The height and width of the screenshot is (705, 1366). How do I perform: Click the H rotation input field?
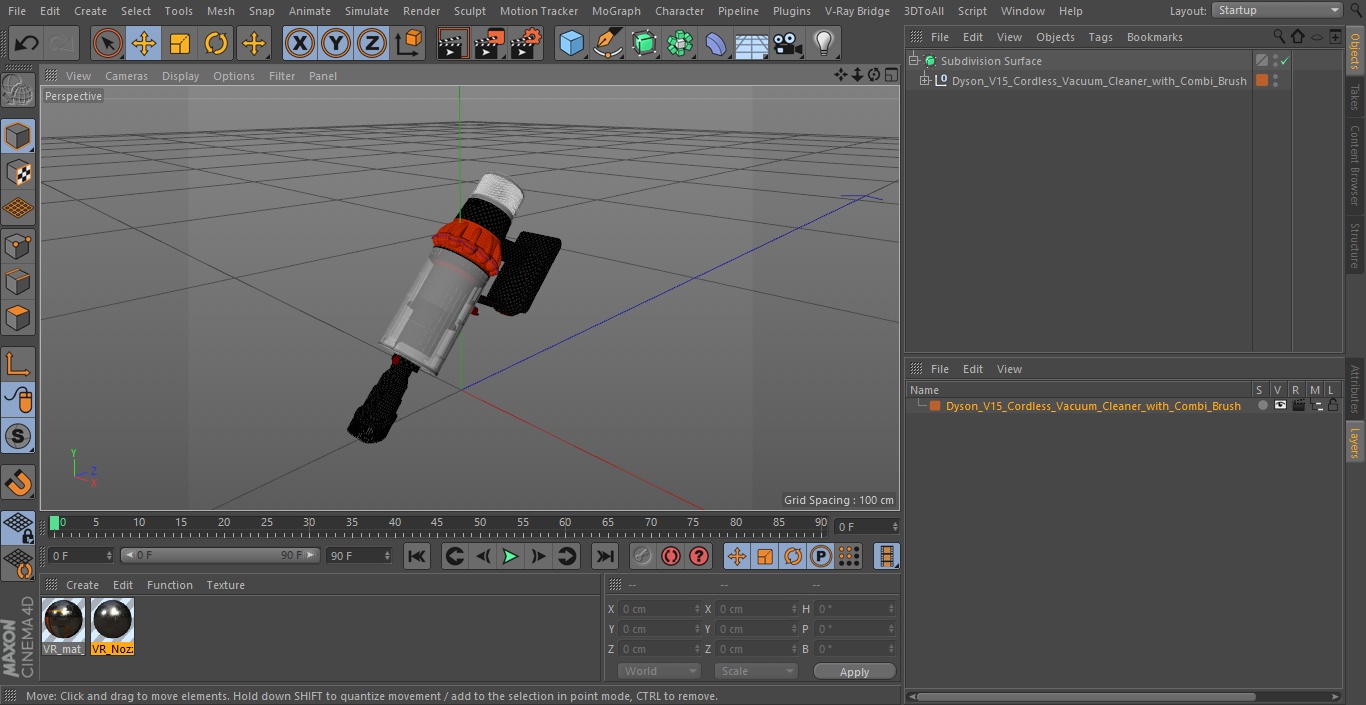click(x=856, y=609)
